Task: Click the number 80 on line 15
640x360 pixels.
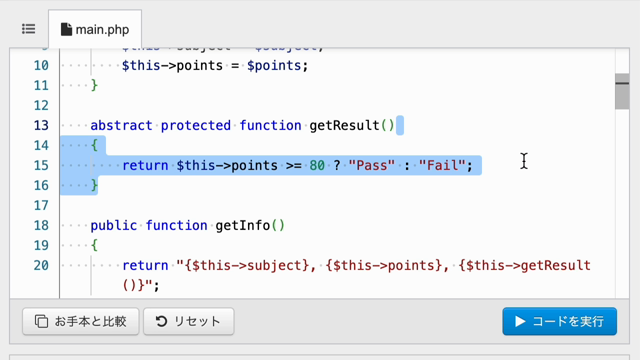Action: point(317,165)
